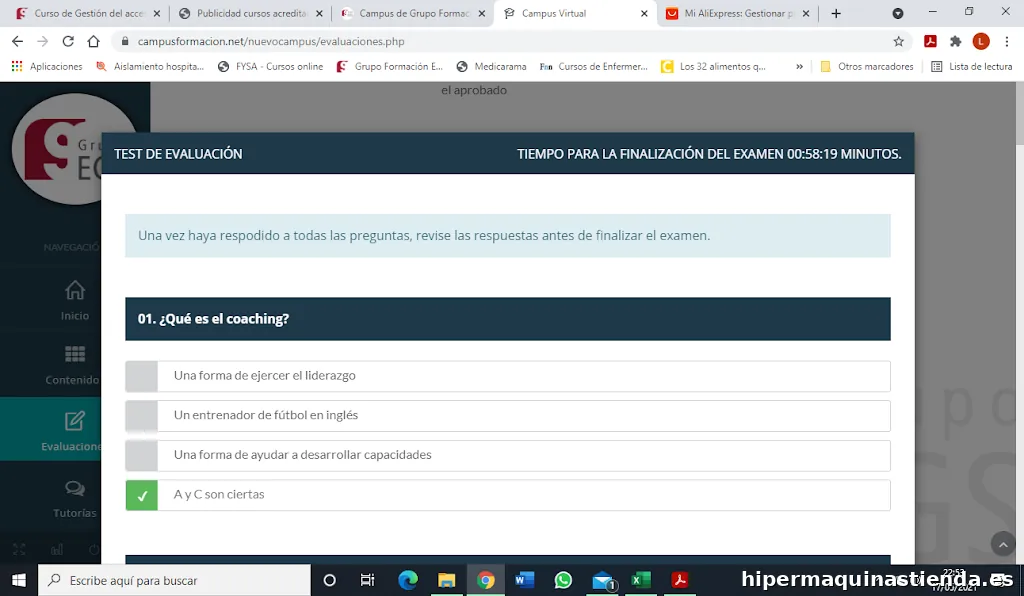
Task: Open the tab search dropdown arrow
Action: (x=898, y=13)
